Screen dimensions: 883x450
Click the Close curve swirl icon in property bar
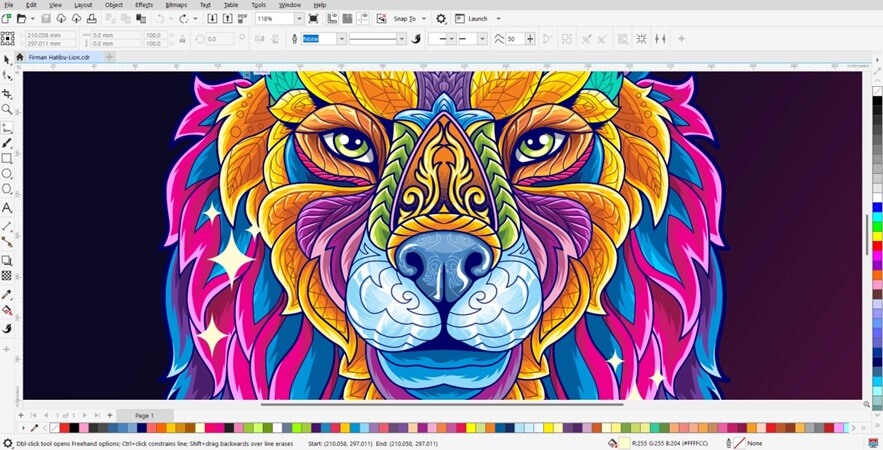pyautogui.click(x=417, y=39)
